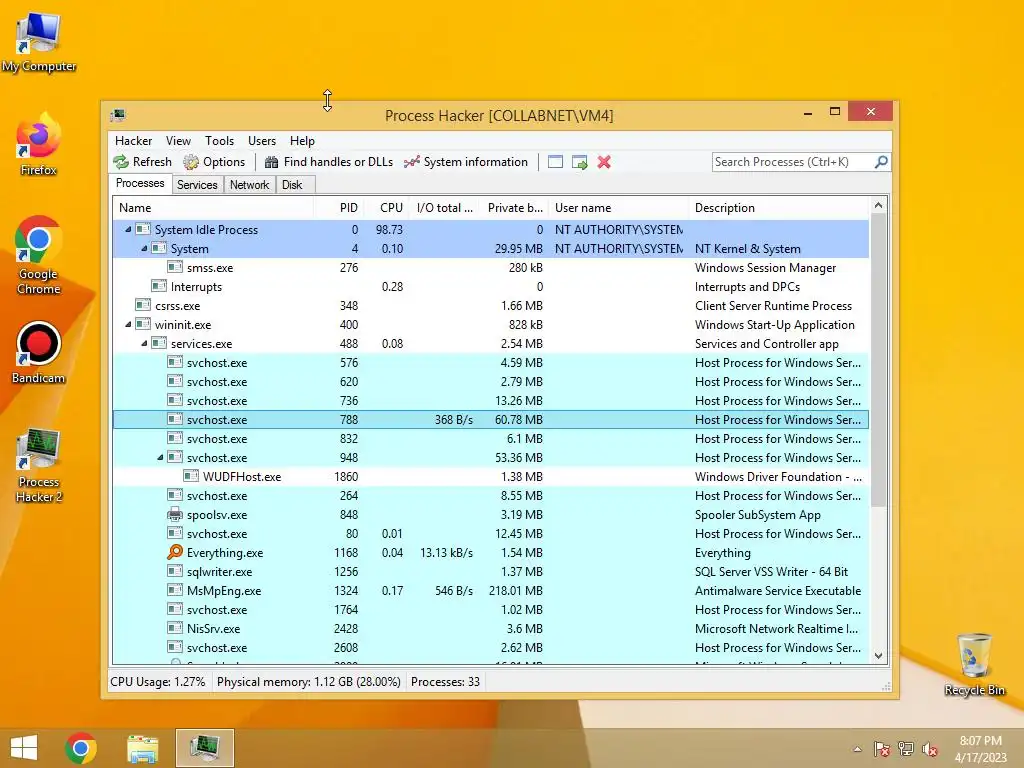
Task: Select the Interrupts row icon
Action: click(x=159, y=286)
